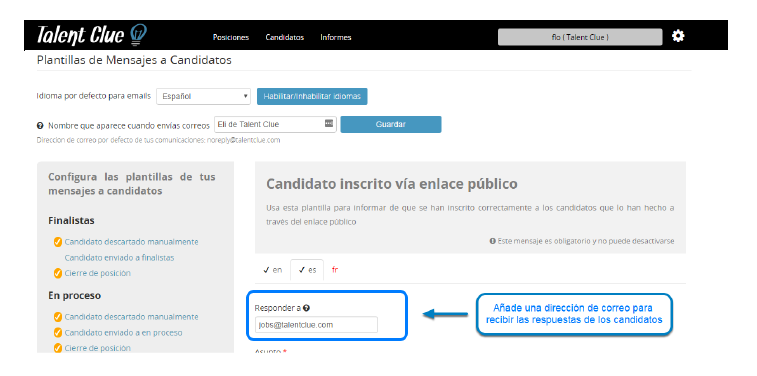This screenshot has height=376, width=757.
Task: Open Posiciones in top navigation
Action: point(231,37)
